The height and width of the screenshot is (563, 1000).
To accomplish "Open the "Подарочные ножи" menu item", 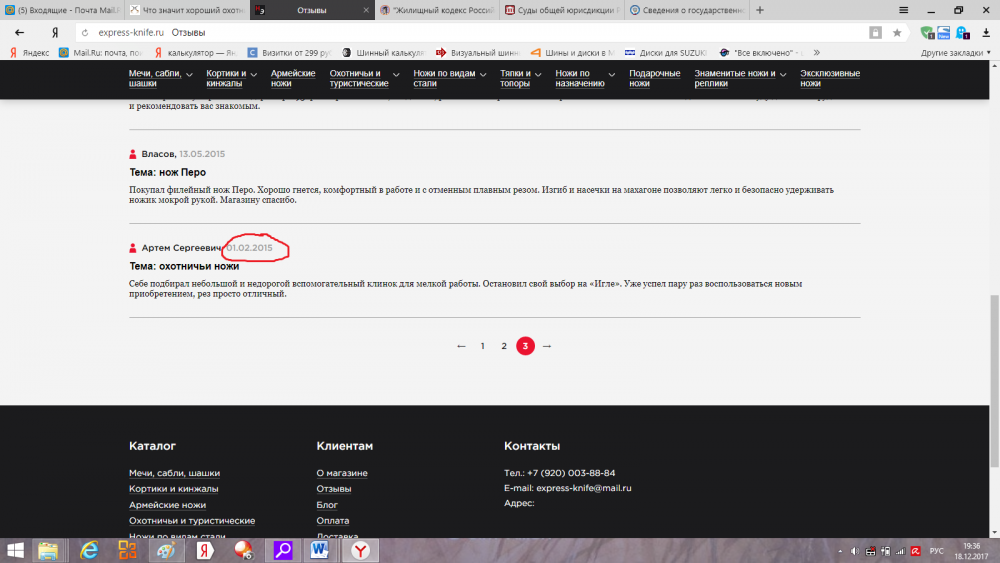I will 654,78.
